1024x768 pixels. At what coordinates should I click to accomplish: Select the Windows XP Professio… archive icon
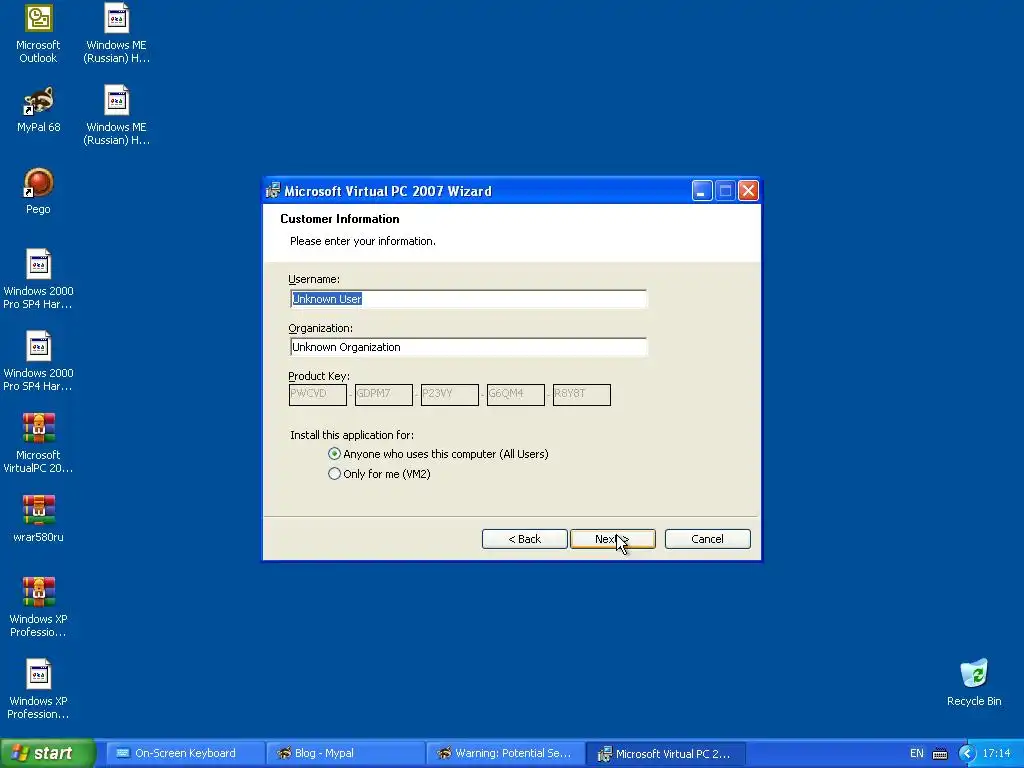click(x=38, y=607)
